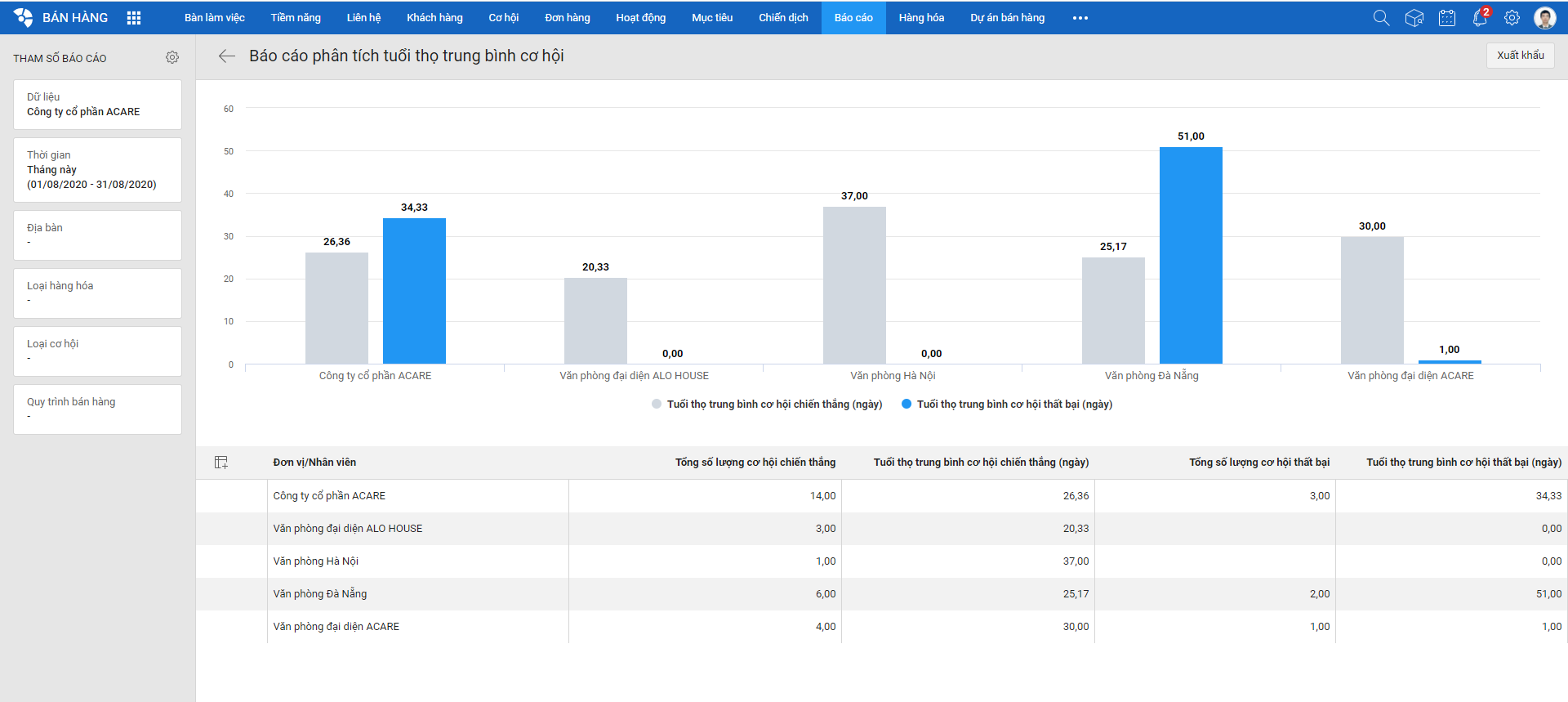Click 'Tuổi thọ trung bình cơ hội chiến thắng' column header
The width and height of the screenshot is (1568, 702).
(x=981, y=463)
